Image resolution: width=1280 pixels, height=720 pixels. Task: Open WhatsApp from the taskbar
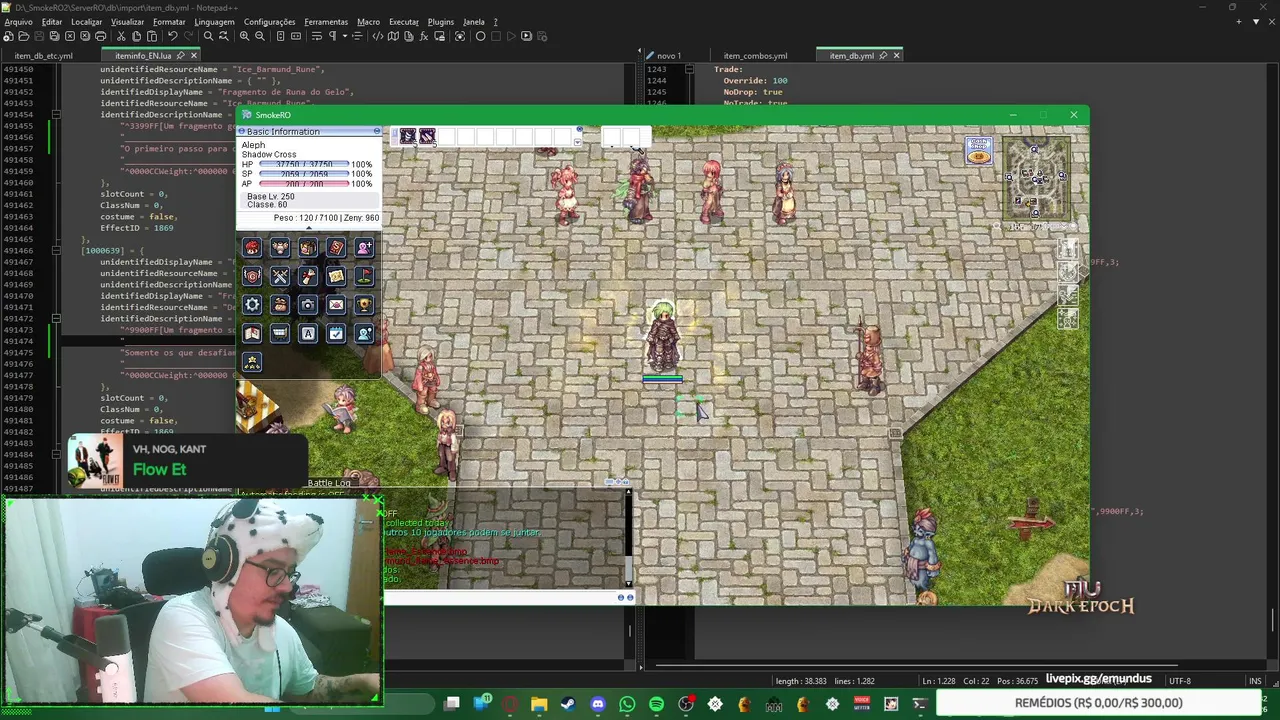pyautogui.click(x=627, y=704)
